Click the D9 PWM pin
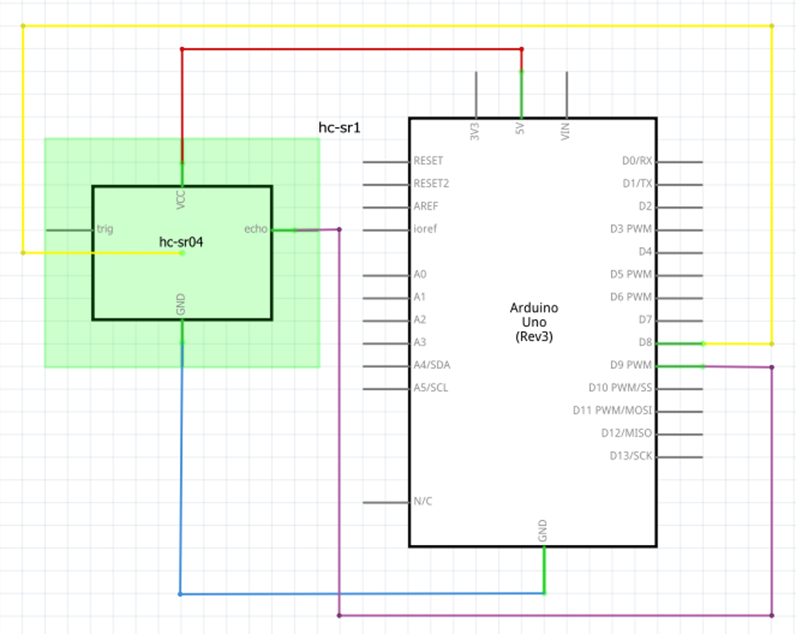The image size is (796, 634). (x=680, y=366)
